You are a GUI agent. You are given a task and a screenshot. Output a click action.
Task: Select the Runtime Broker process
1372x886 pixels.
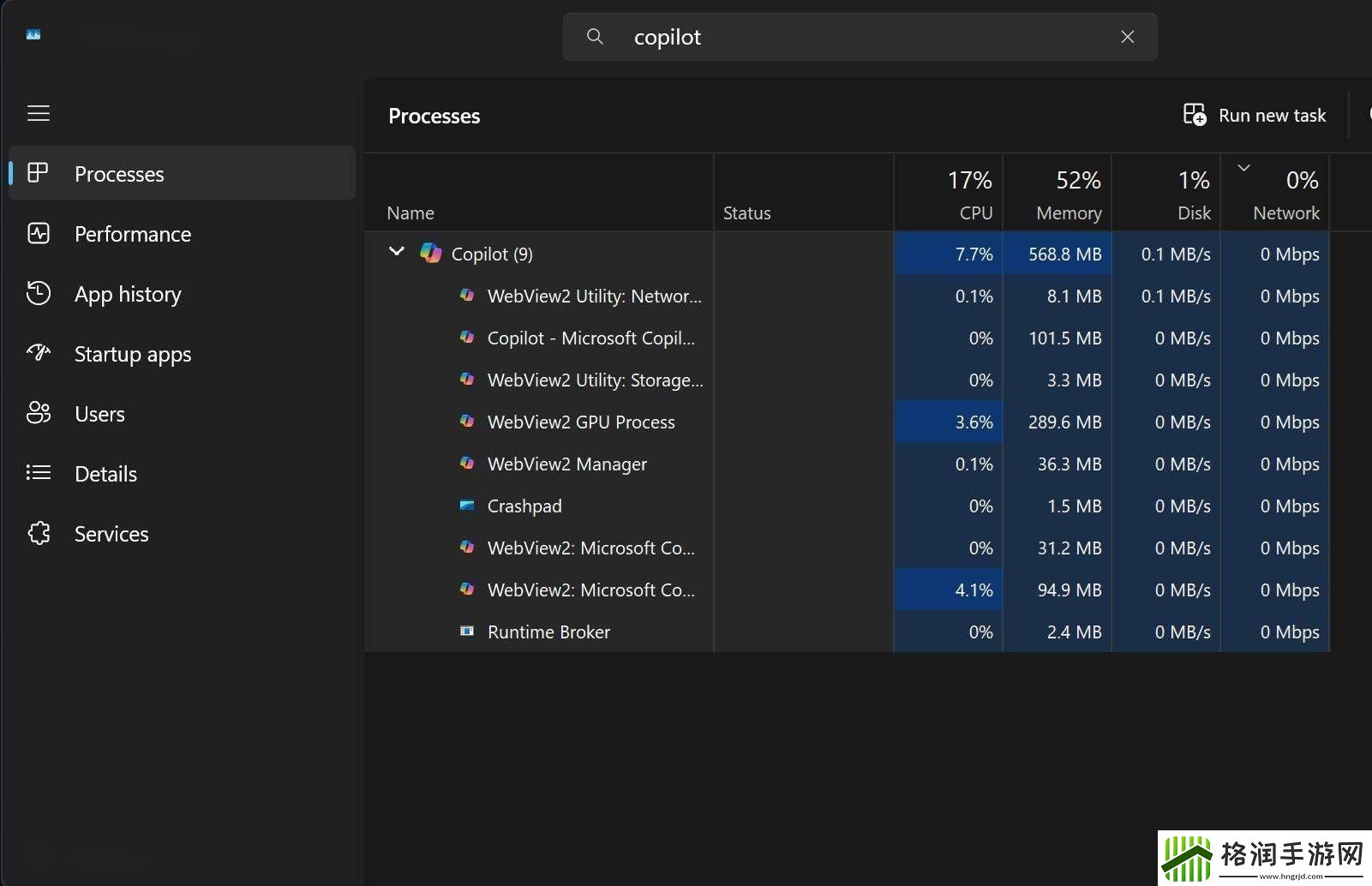tap(548, 632)
